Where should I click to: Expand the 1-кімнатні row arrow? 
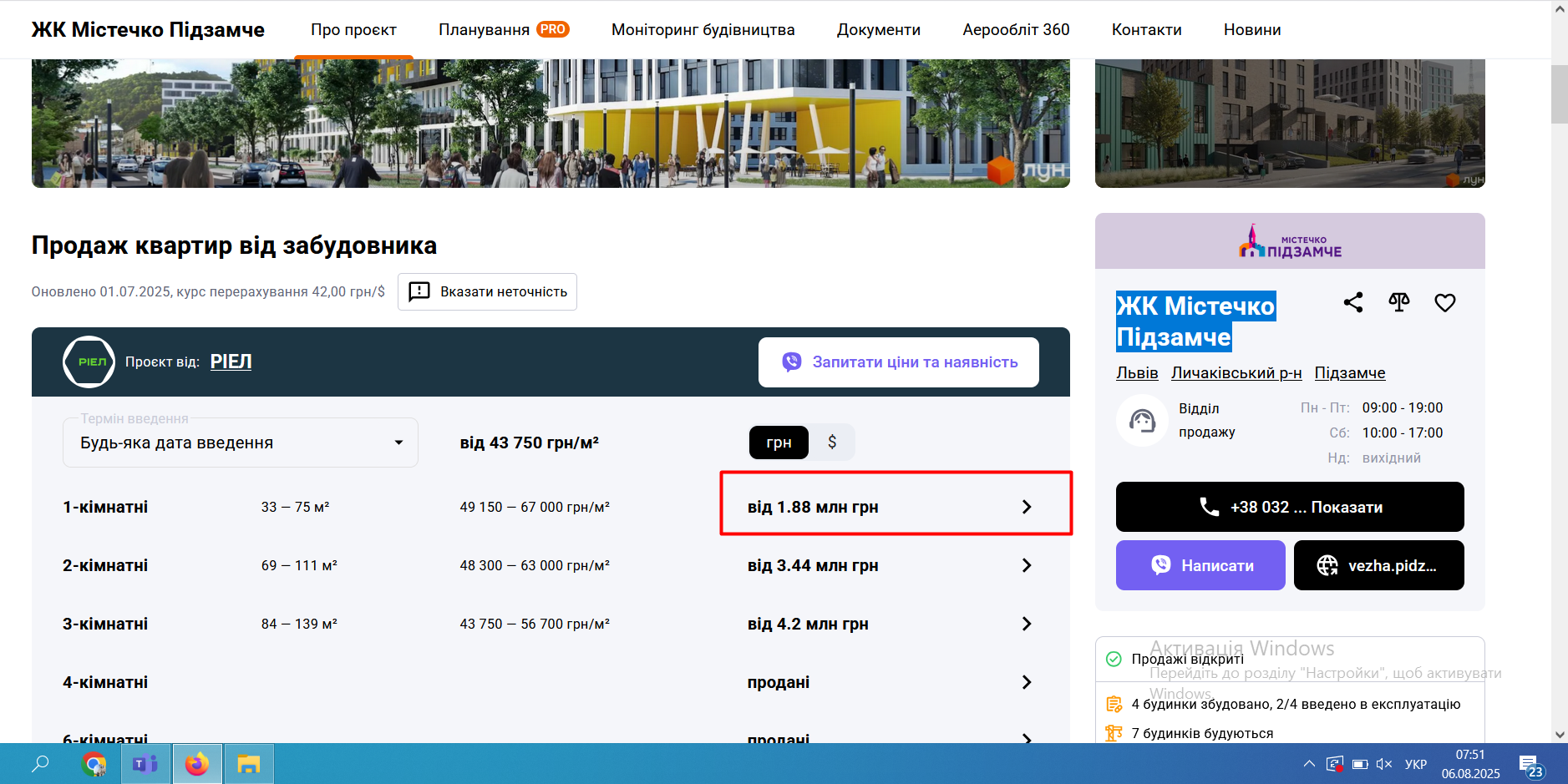(1027, 507)
